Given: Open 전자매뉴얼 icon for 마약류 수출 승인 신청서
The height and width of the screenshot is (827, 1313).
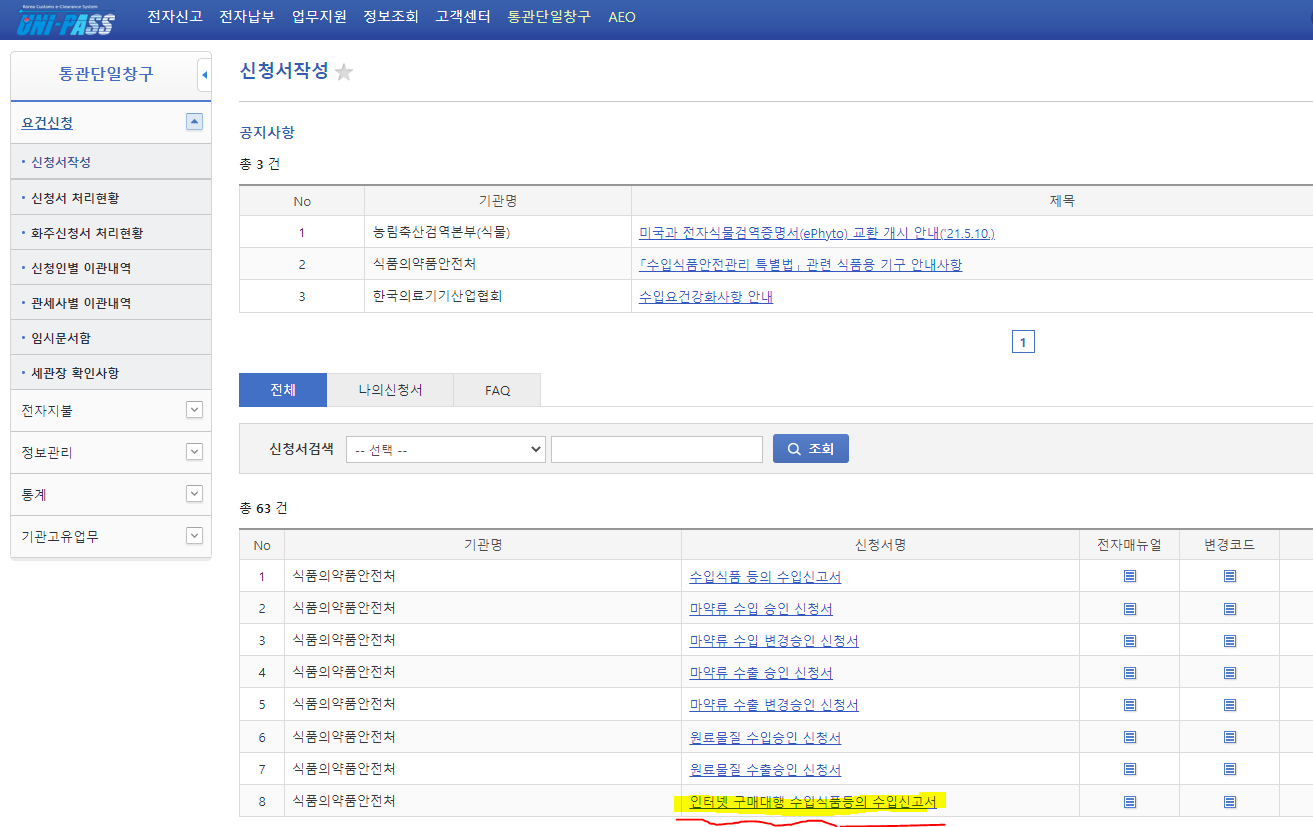Looking at the screenshot, I should point(1129,672).
